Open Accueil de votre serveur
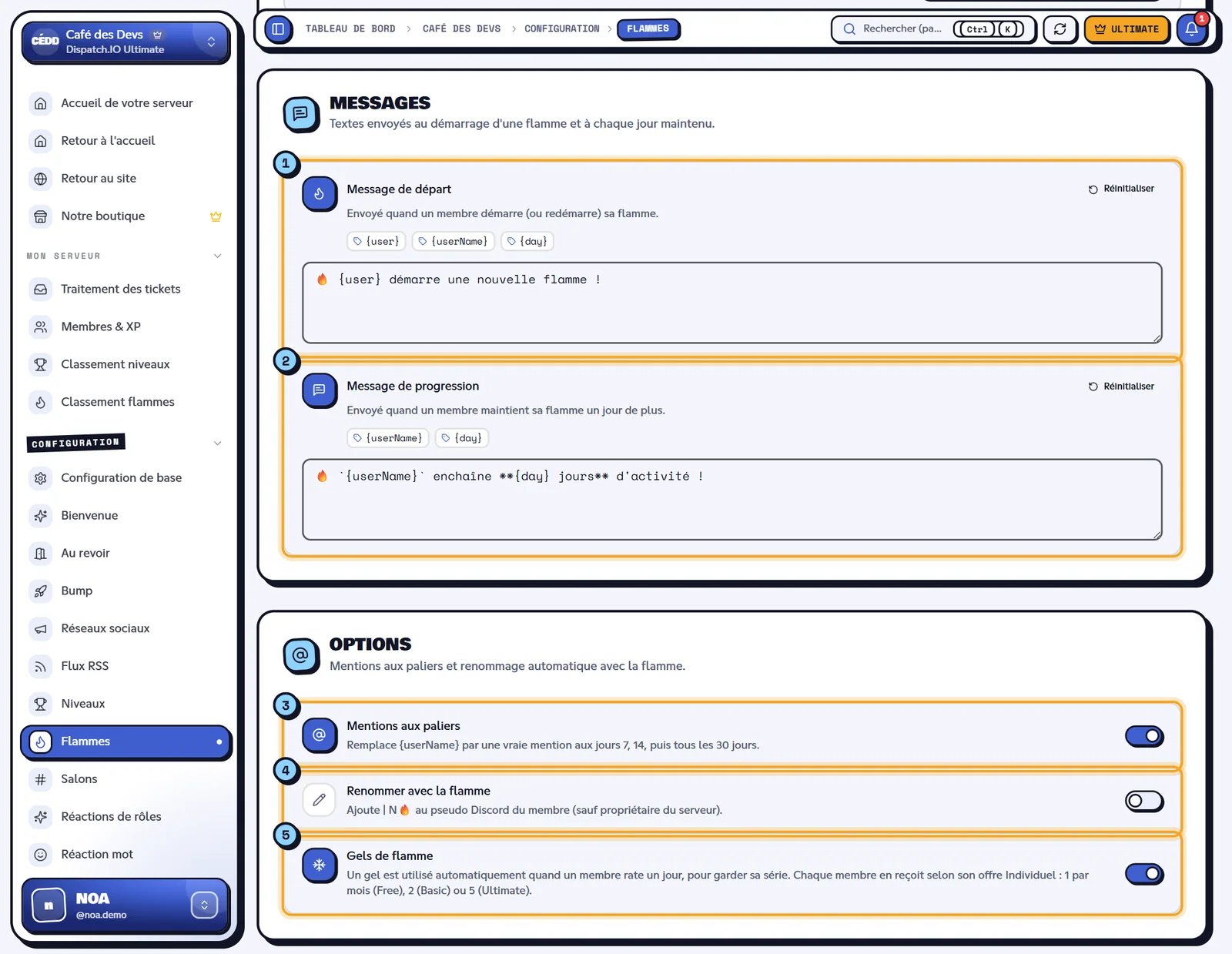This screenshot has width=1232, height=954. pos(126,103)
